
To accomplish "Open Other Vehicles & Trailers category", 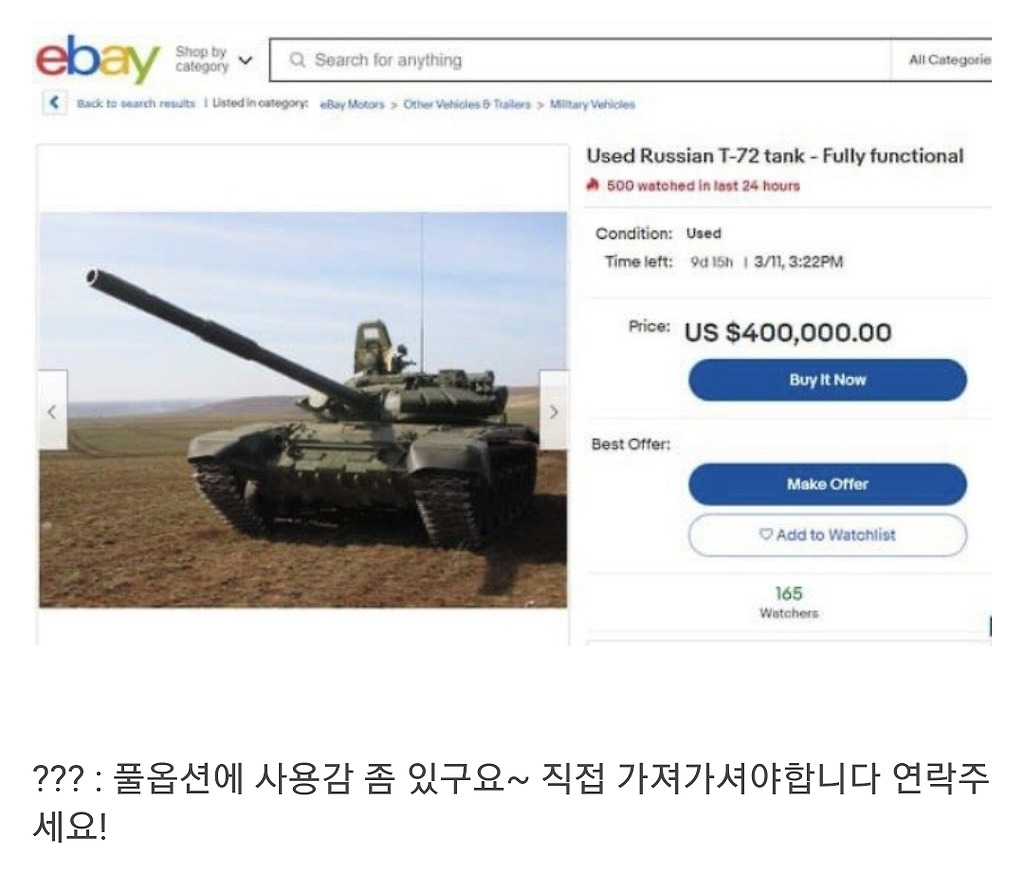I will [x=467, y=104].
